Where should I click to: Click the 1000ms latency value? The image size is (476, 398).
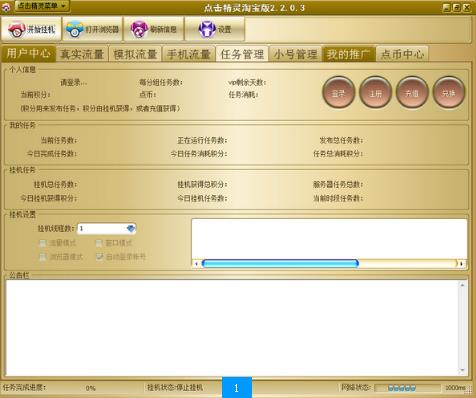(x=455, y=388)
